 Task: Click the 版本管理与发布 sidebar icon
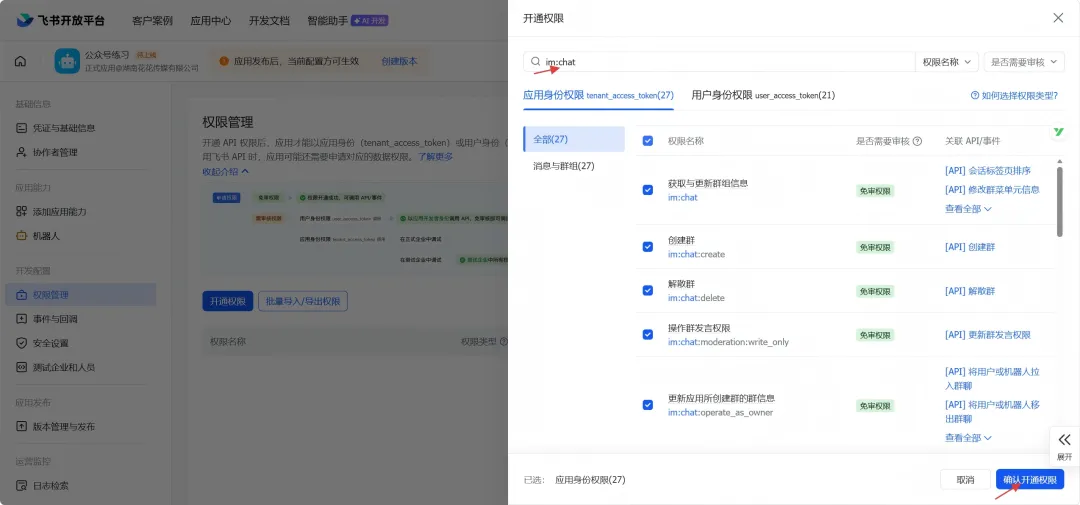[x=21, y=426]
